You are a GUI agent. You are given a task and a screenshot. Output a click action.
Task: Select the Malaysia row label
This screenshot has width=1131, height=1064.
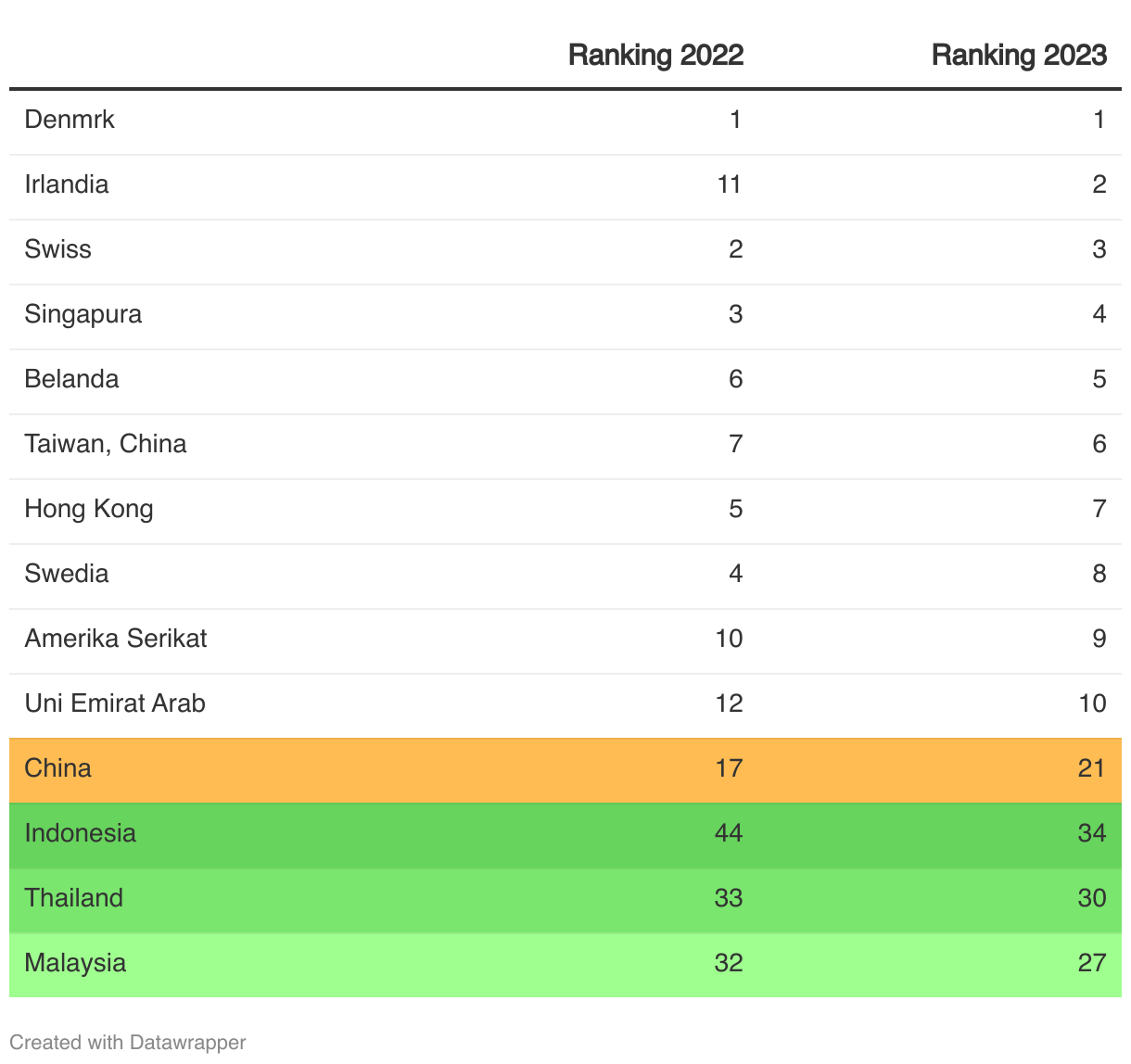click(x=75, y=963)
